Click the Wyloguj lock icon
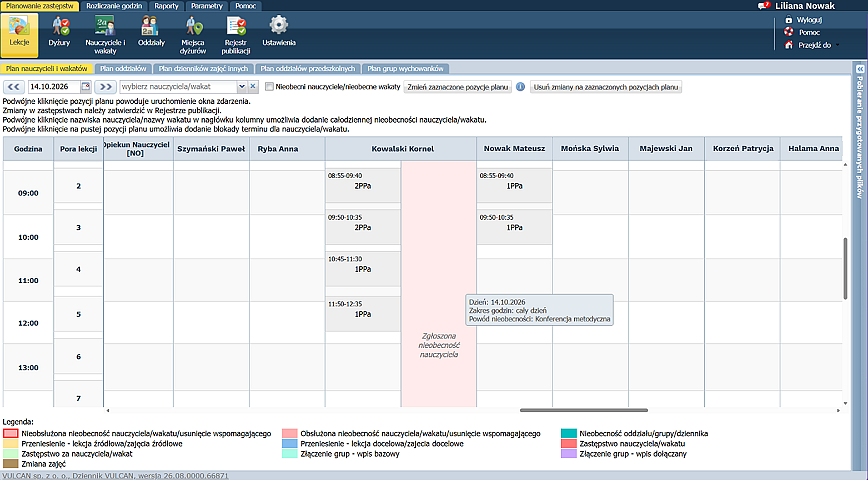 point(789,19)
